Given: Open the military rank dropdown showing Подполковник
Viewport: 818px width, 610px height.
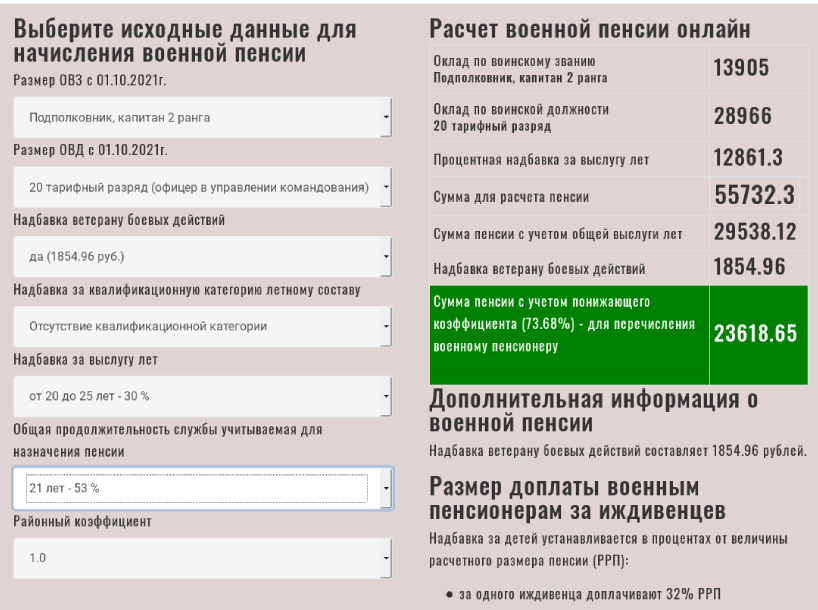Looking at the screenshot, I should pyautogui.click(x=202, y=117).
